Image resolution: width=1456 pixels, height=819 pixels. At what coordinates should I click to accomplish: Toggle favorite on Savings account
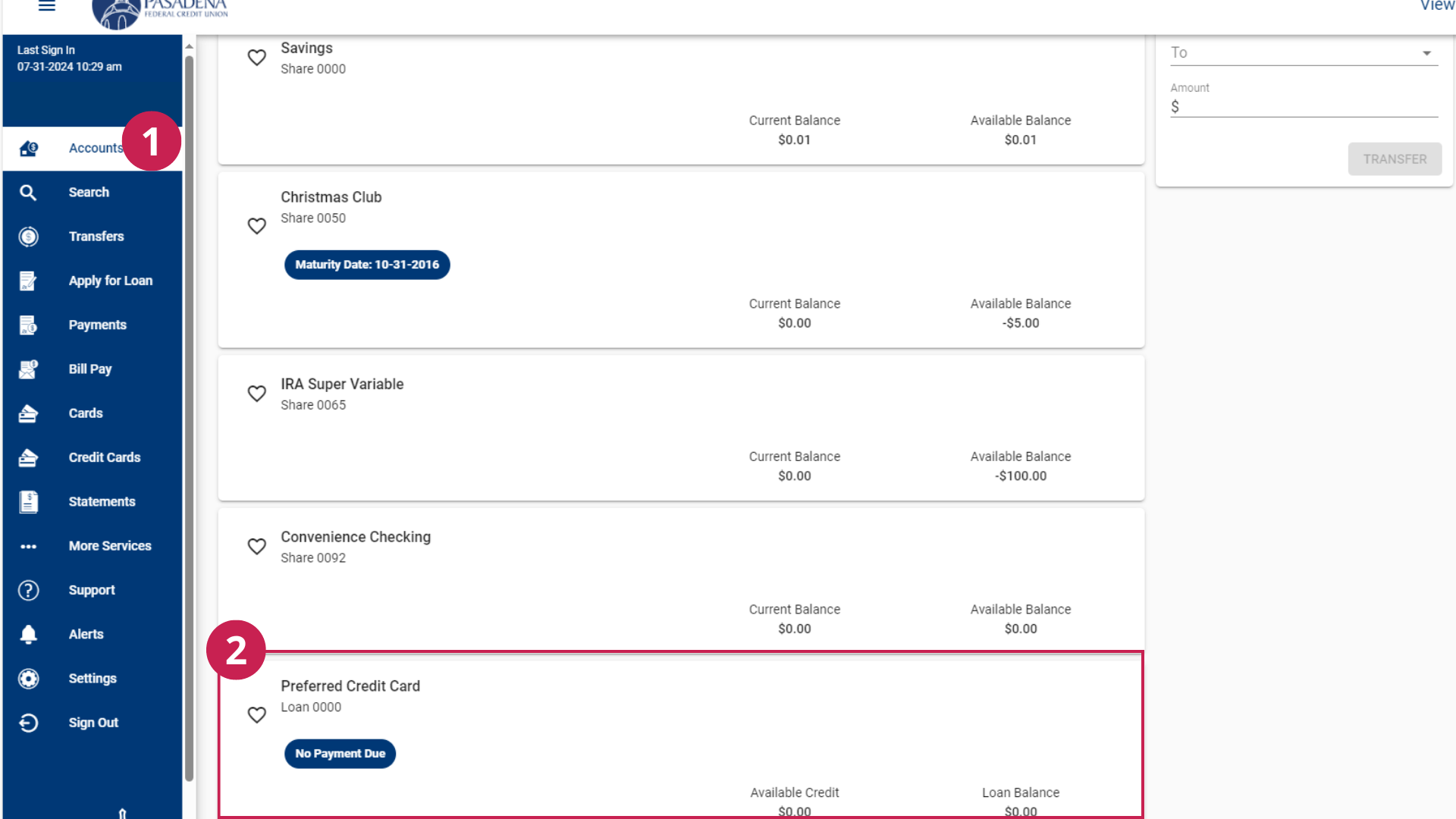pos(256,57)
